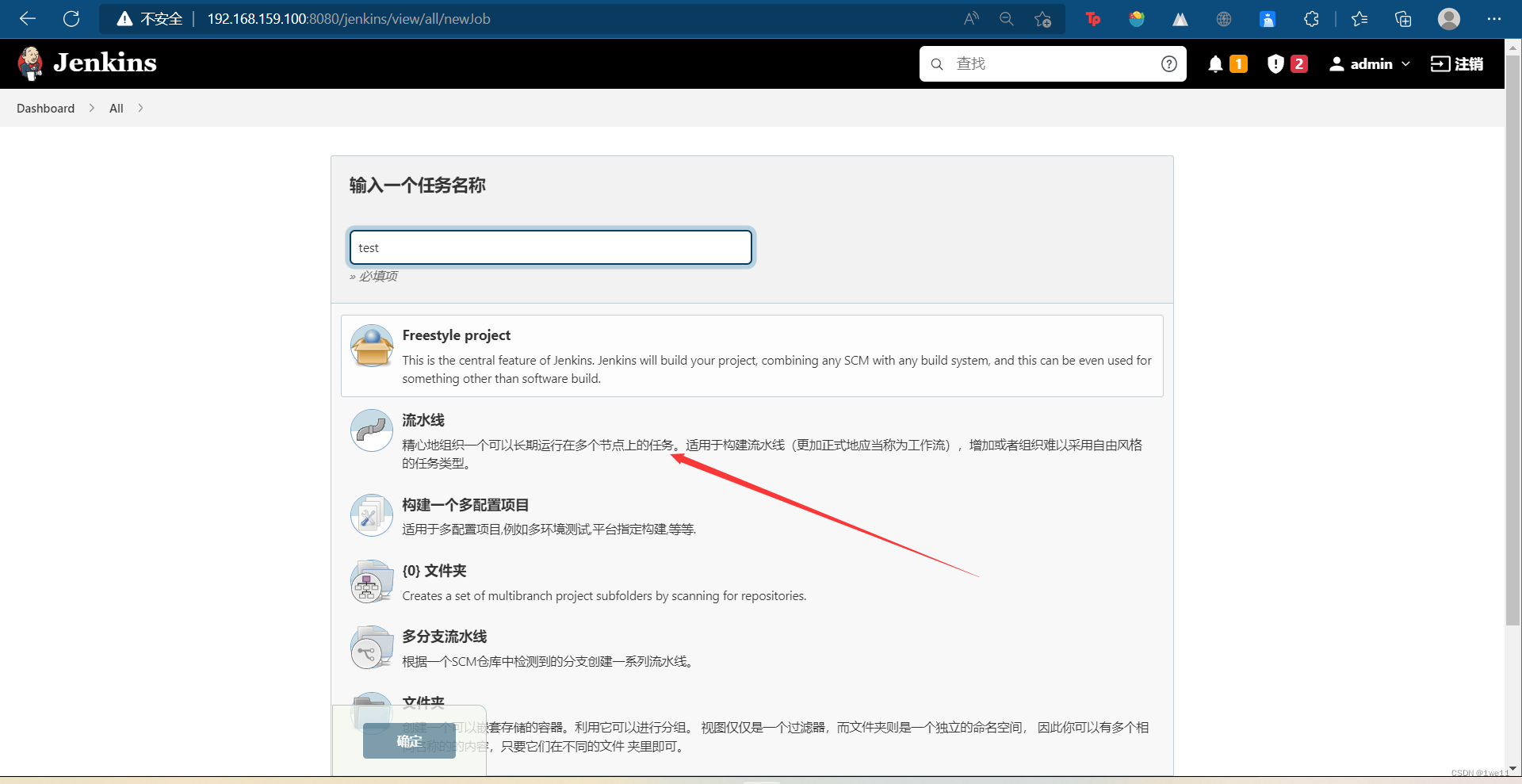This screenshot has width=1522, height=784.
Task: Confirm creation with the 确定 button
Action: [409, 741]
